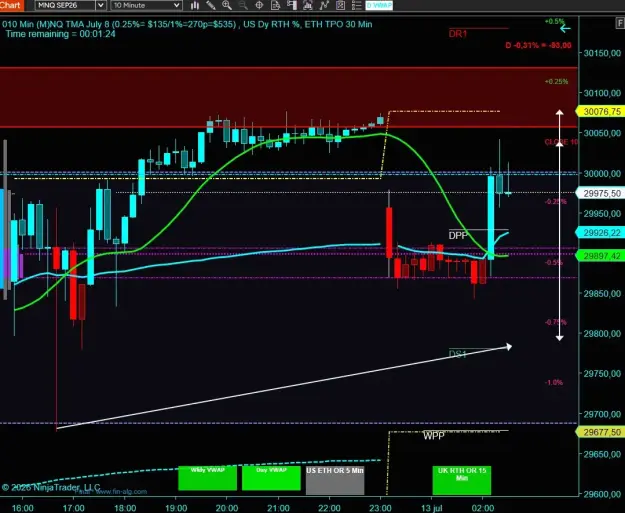Click the cyan left arrow icon
Screen dimensions: 625x513
click(565, 29)
